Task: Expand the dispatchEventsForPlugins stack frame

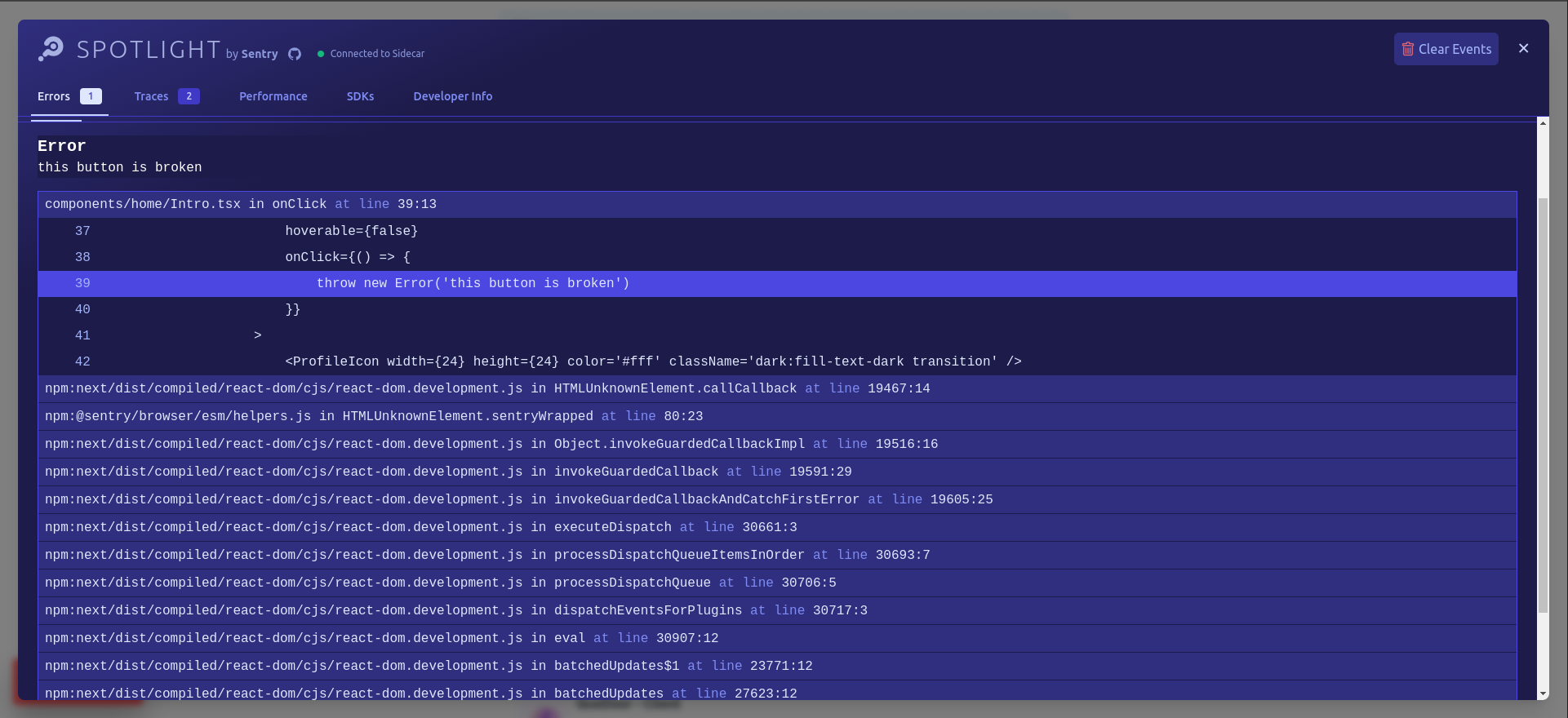Action: tap(777, 610)
